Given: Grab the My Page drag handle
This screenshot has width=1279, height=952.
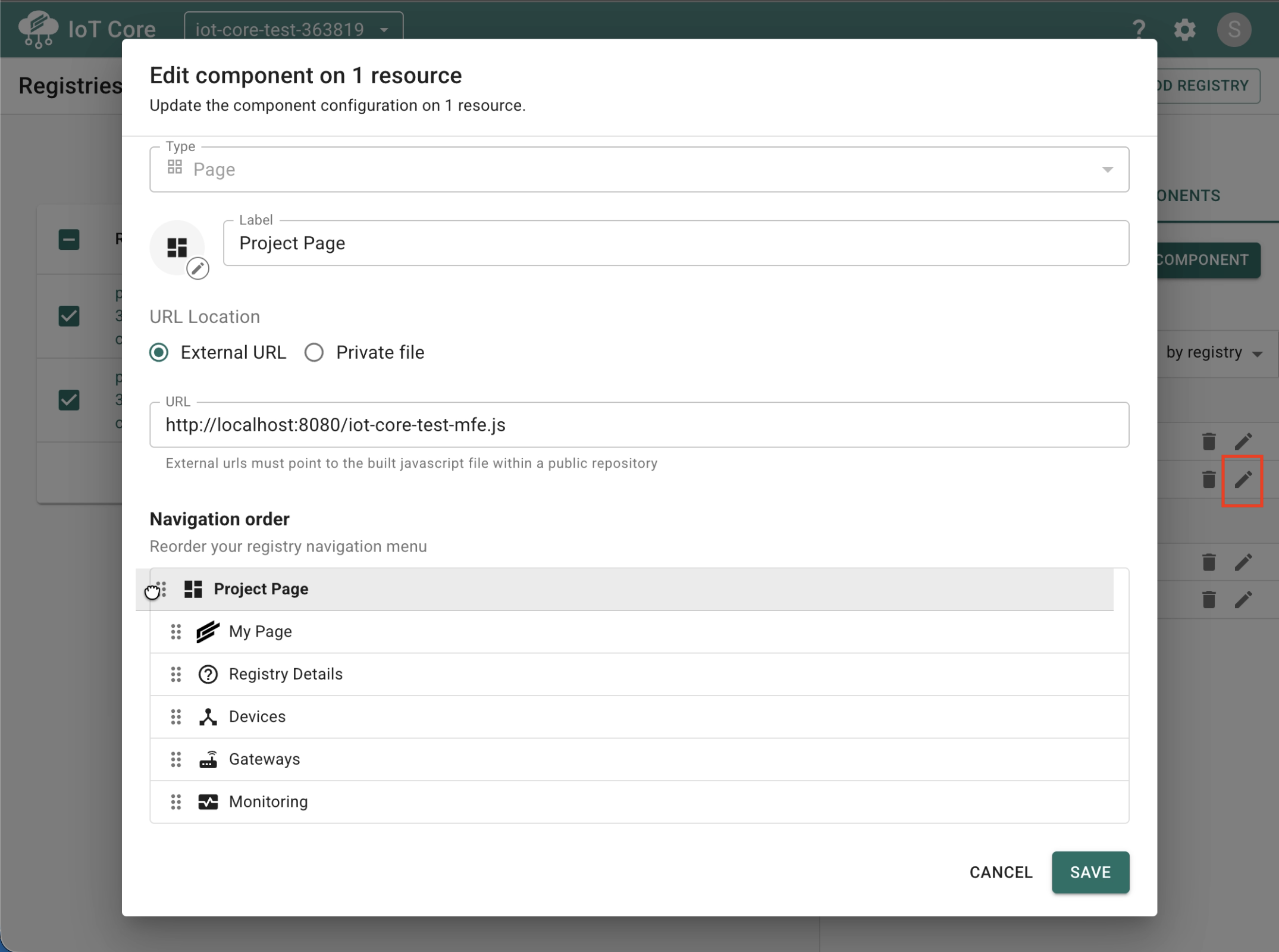Looking at the screenshot, I should click(x=176, y=632).
